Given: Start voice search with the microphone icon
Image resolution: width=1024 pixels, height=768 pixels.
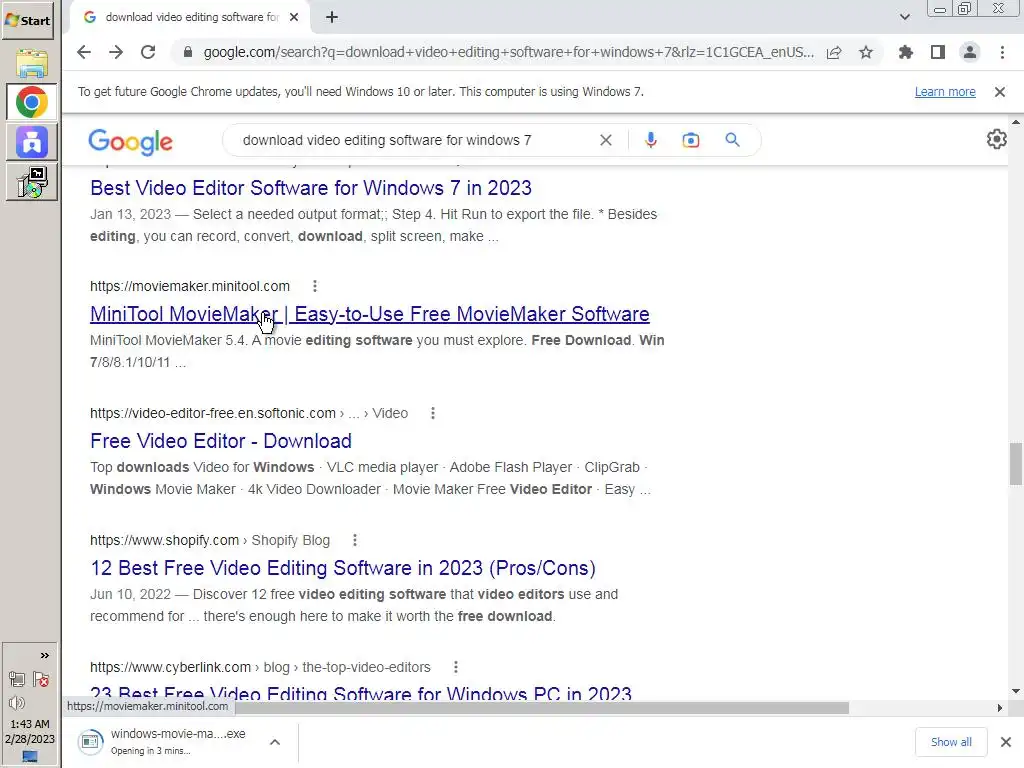Looking at the screenshot, I should pyautogui.click(x=650, y=140).
